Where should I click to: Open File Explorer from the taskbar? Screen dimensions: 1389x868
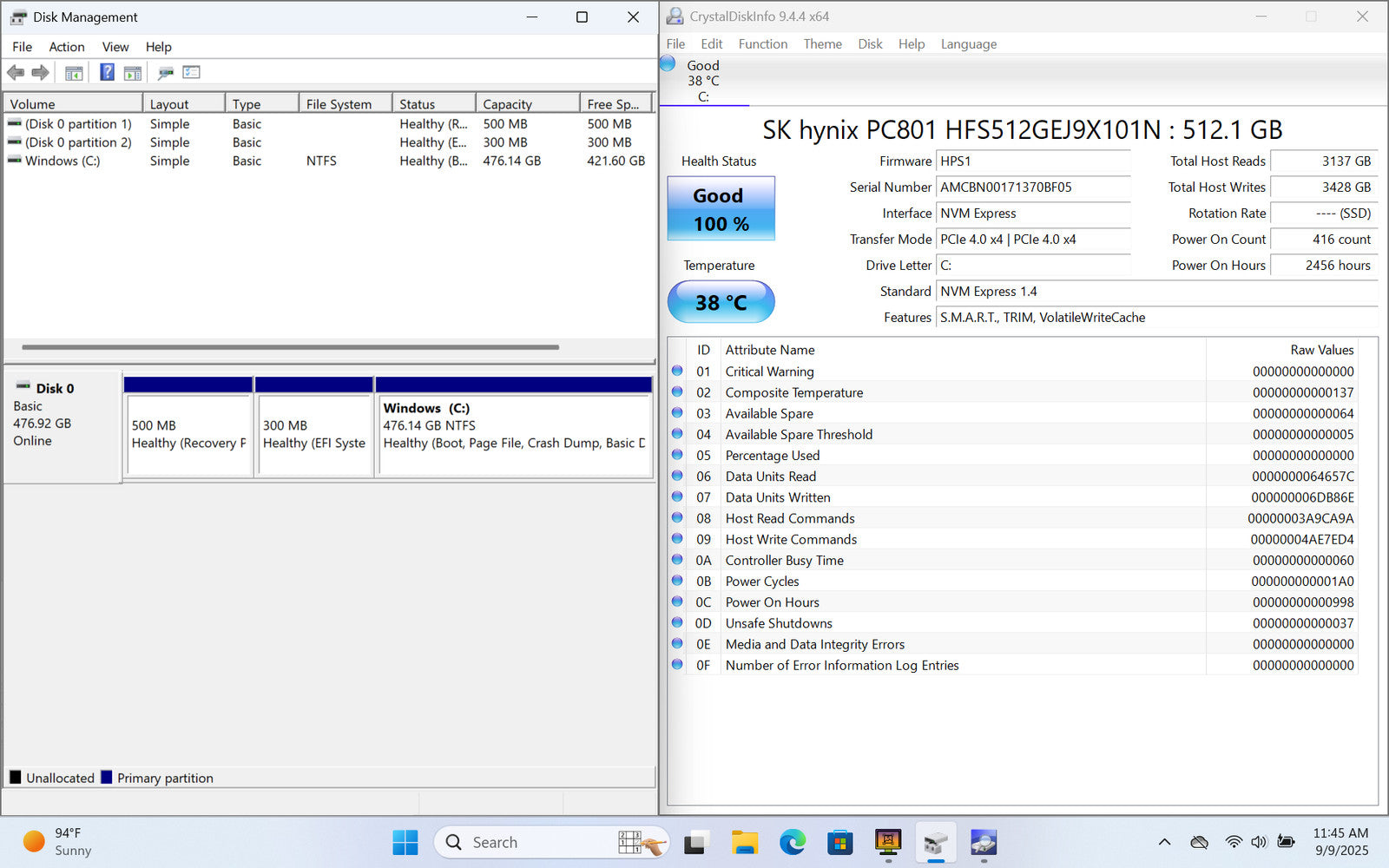click(x=744, y=842)
